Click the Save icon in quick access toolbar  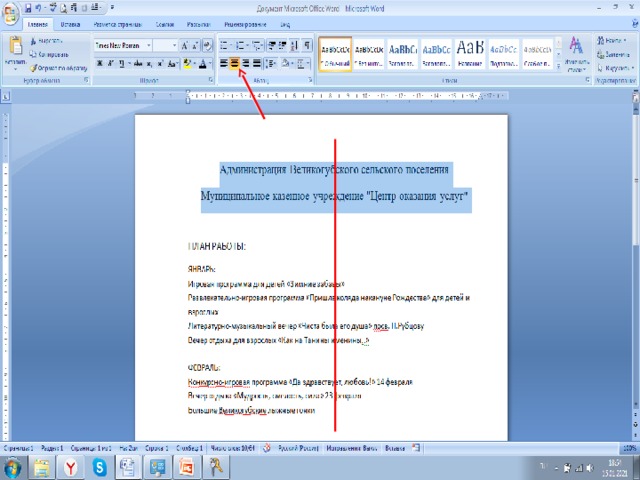(26, 7)
